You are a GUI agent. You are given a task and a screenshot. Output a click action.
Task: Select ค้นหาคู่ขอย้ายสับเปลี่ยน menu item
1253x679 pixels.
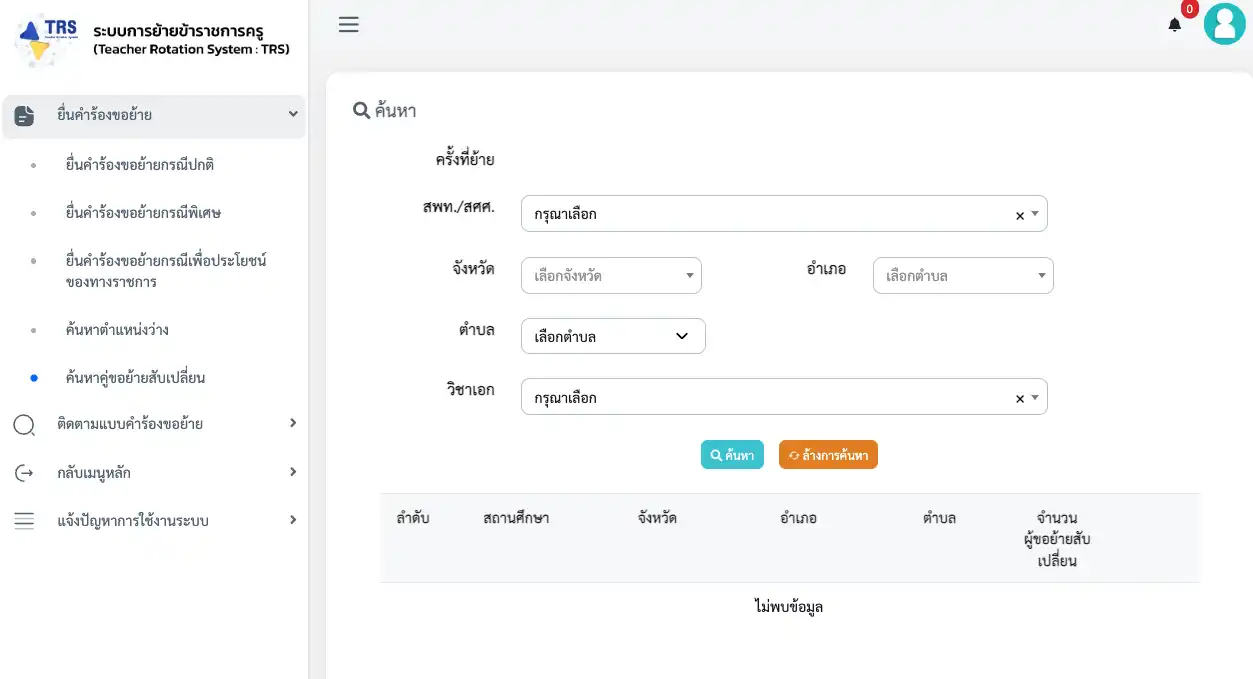click(135, 378)
